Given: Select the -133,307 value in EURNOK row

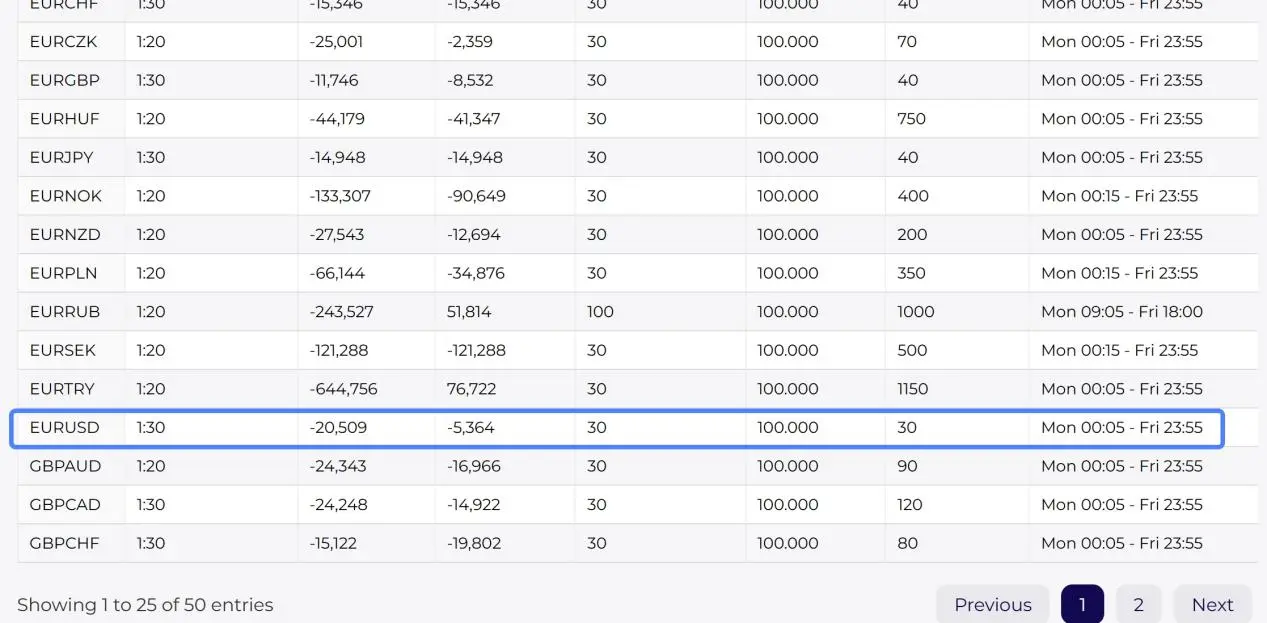Looking at the screenshot, I should 340,196.
